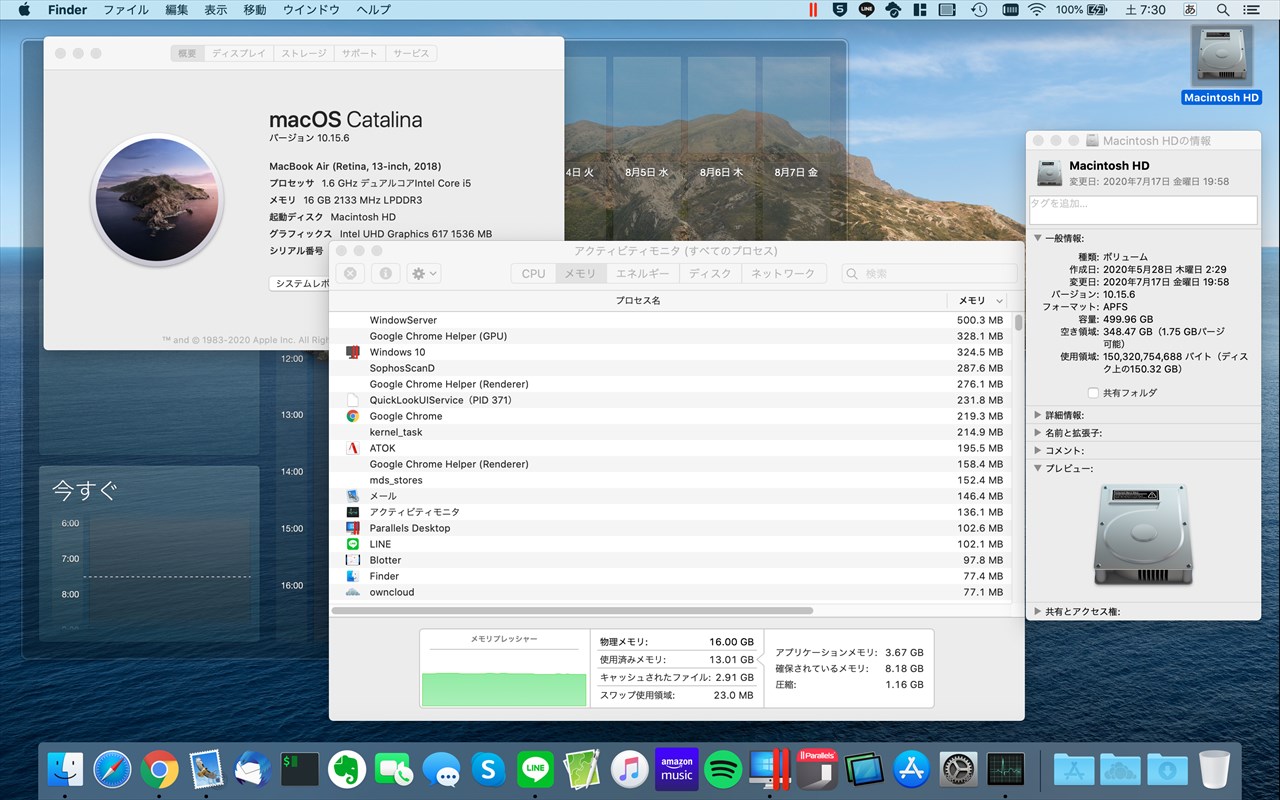The image size is (1280, 800).
Task: Select the ATOK process row
Action: (x=670, y=448)
